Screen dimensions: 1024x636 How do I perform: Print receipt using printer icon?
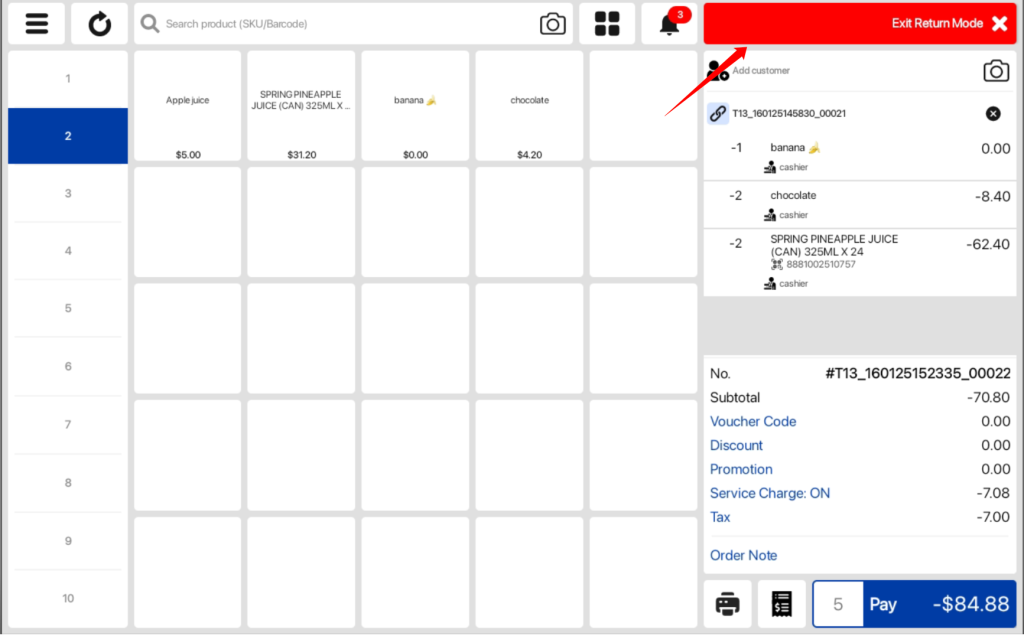coord(728,604)
